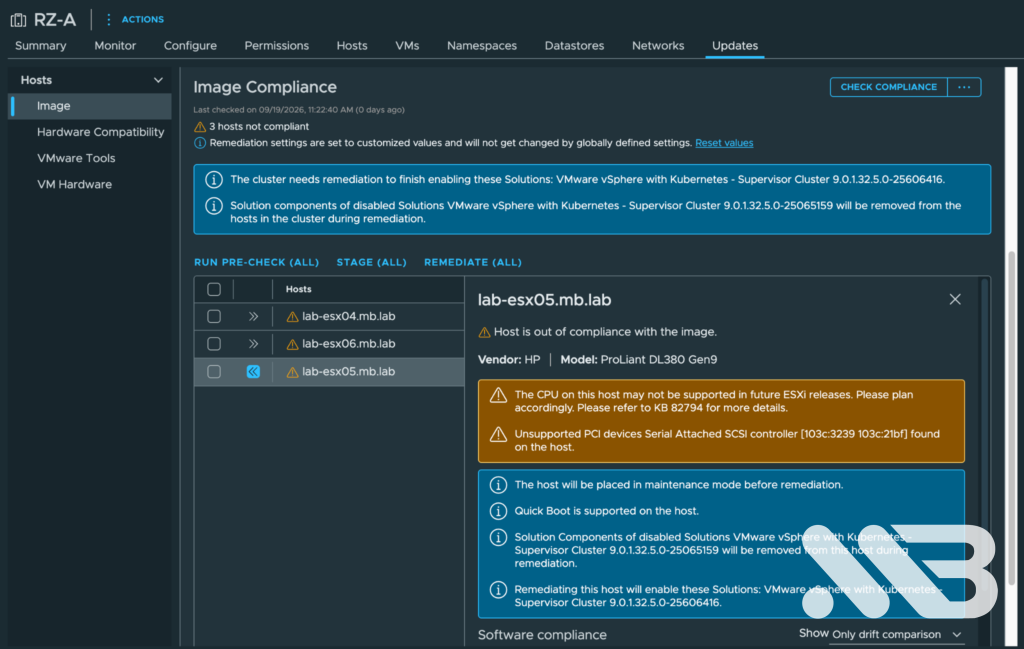Click info icon for disabled Solutions cluster message

click(x=214, y=206)
